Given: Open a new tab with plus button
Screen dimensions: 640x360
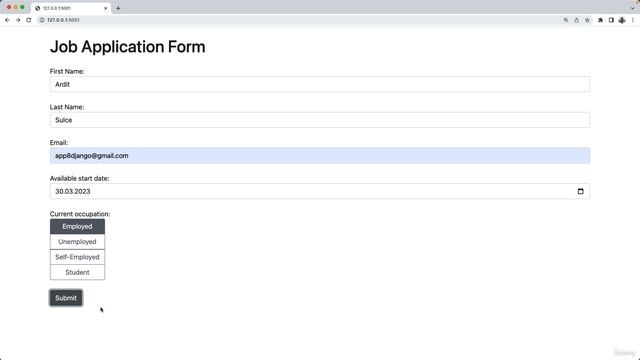Looking at the screenshot, I should (x=118, y=8).
